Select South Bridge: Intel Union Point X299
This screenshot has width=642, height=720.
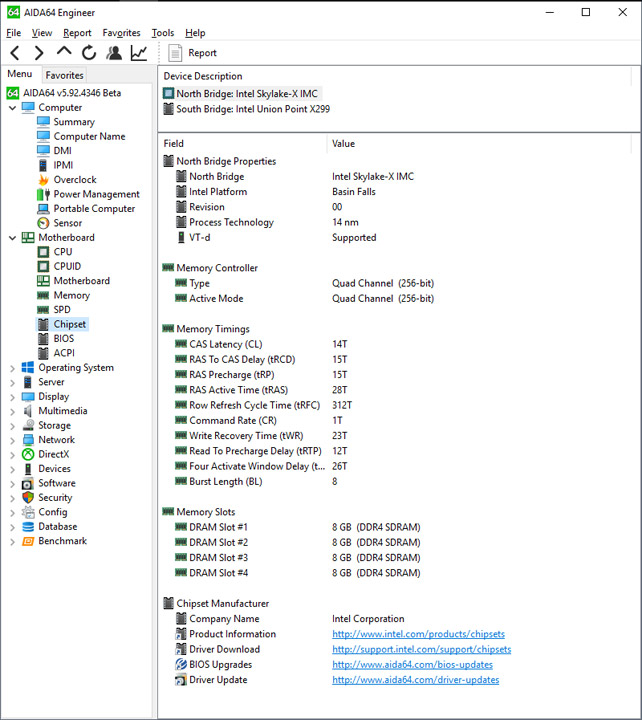(x=247, y=109)
